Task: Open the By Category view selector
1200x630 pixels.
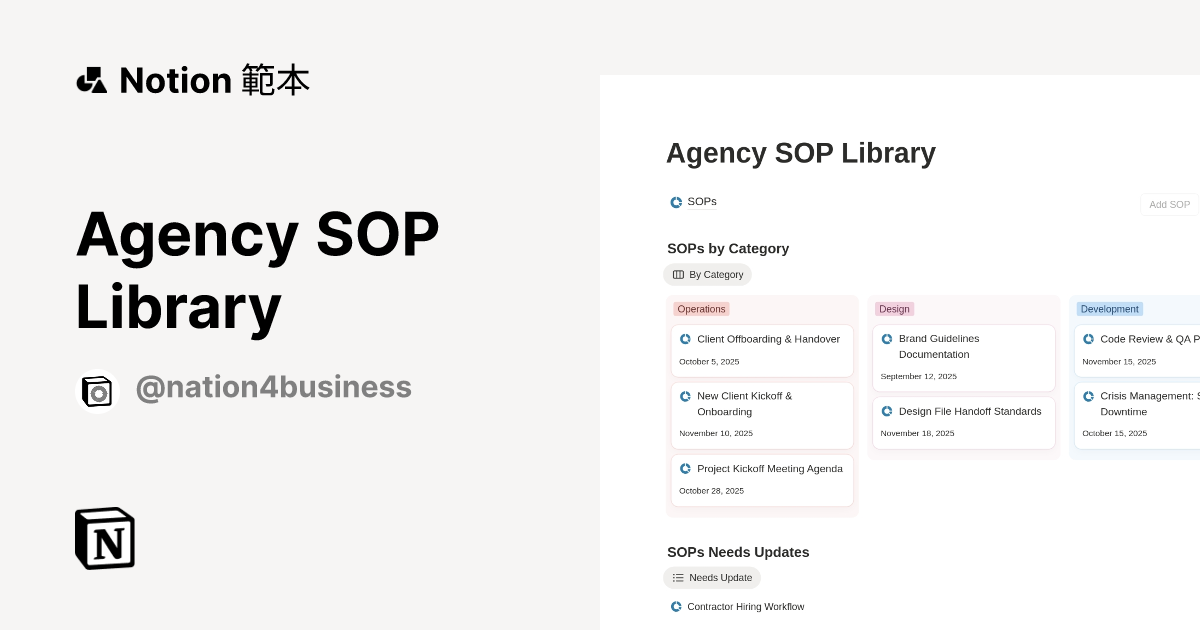Action: tap(707, 274)
